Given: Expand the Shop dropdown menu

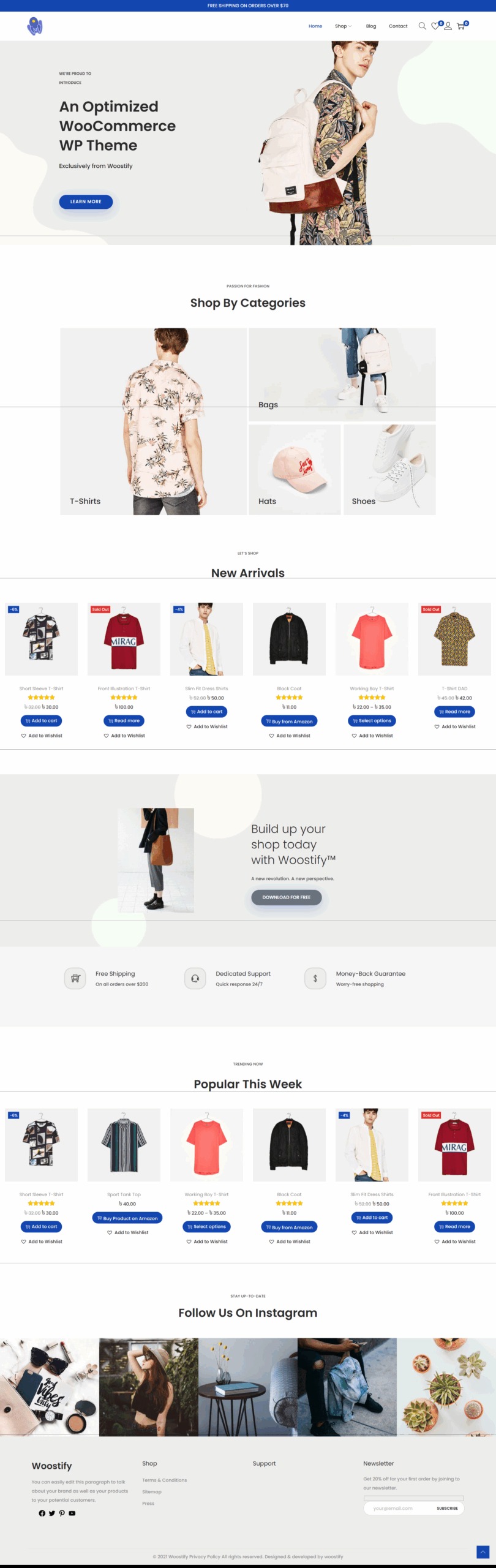Looking at the screenshot, I should coord(344,26).
